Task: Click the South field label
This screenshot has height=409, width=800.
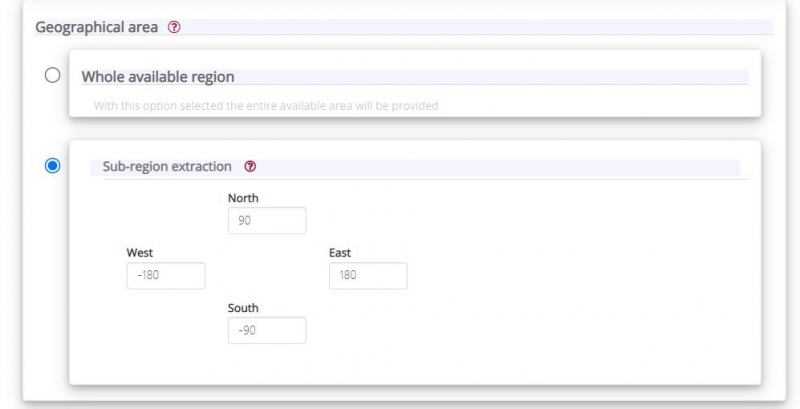Action: click(x=243, y=308)
